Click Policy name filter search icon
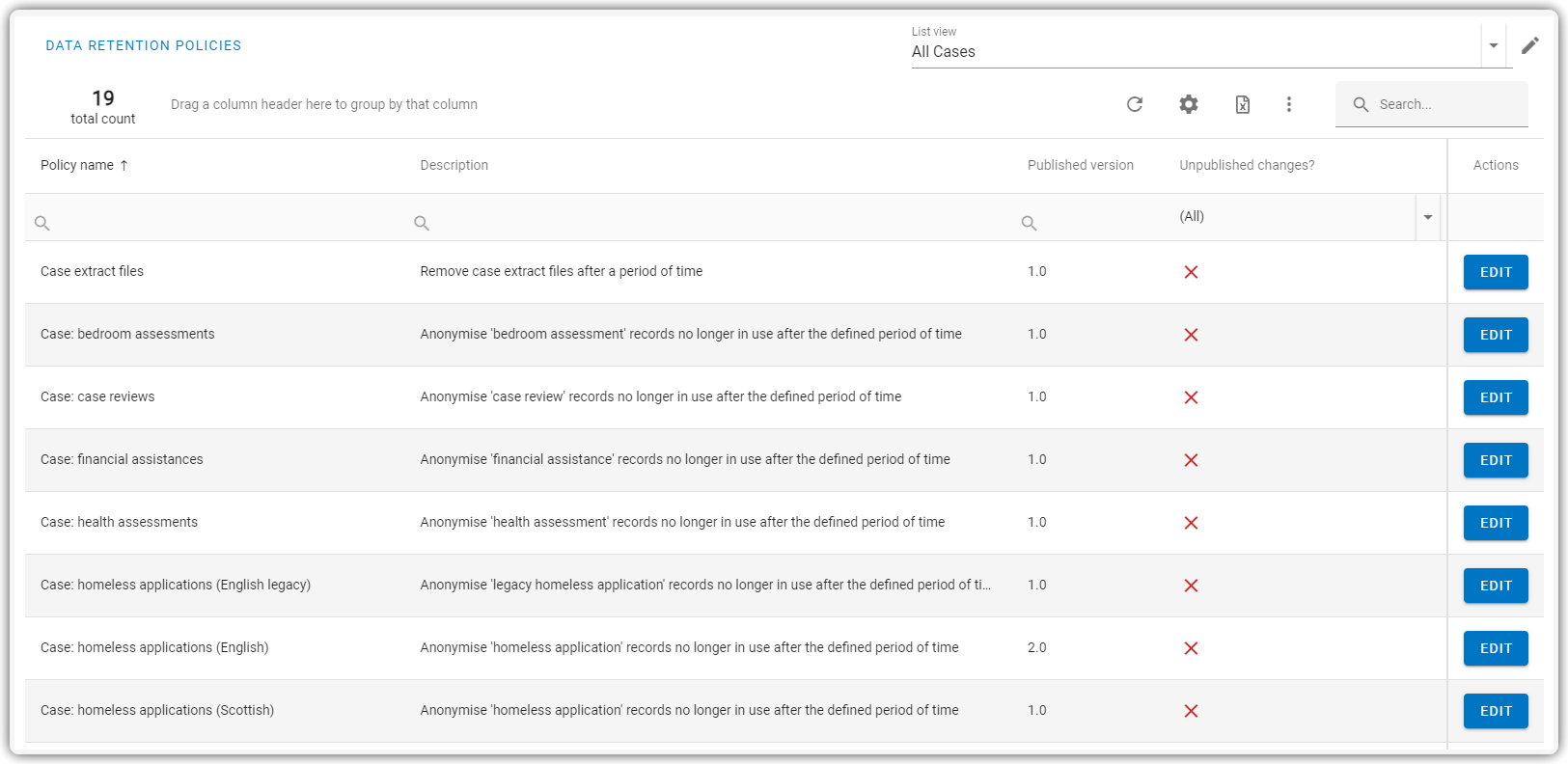The width and height of the screenshot is (1568, 764). click(42, 223)
